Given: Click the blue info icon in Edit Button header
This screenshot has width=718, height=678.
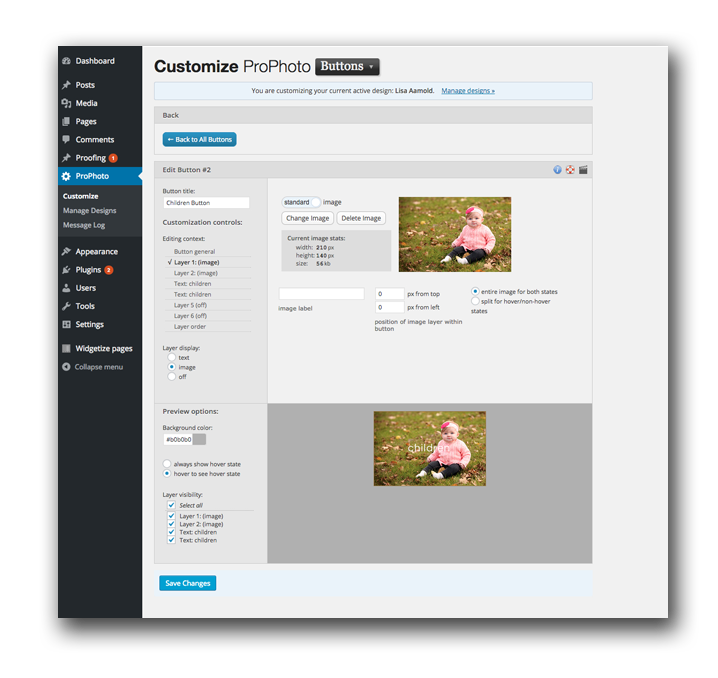Looking at the screenshot, I should (557, 170).
